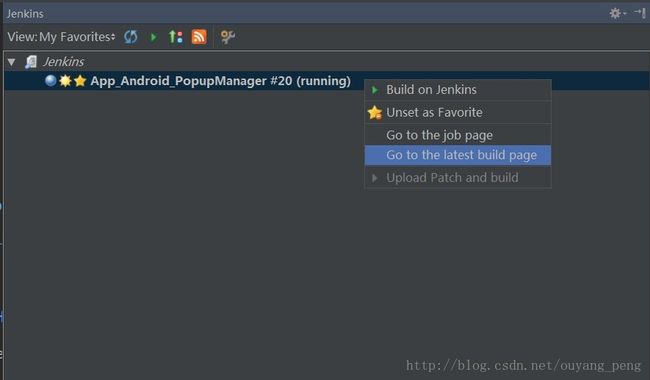Choose Build on Jenkins from context menu

pos(458,90)
